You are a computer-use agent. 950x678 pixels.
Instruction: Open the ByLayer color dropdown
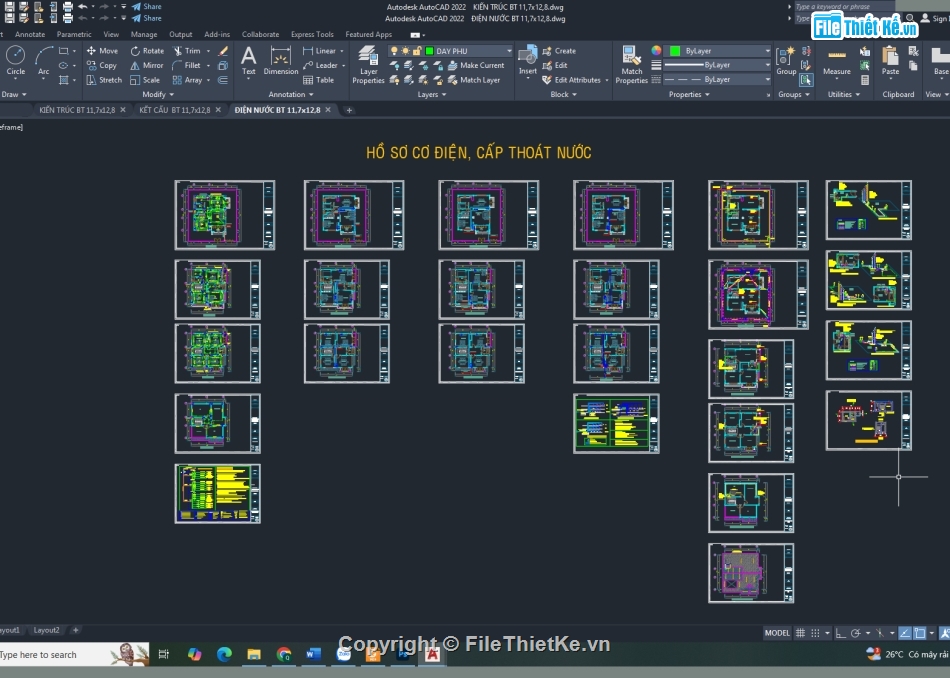coord(767,51)
